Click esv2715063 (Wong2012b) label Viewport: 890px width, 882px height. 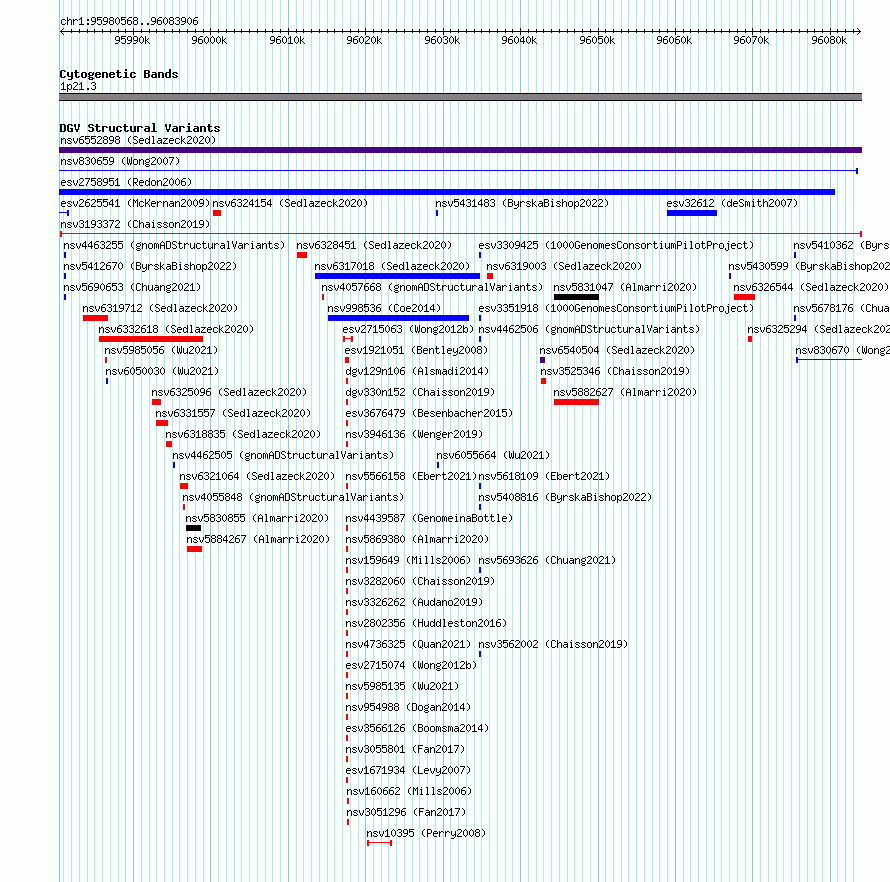pos(408,329)
